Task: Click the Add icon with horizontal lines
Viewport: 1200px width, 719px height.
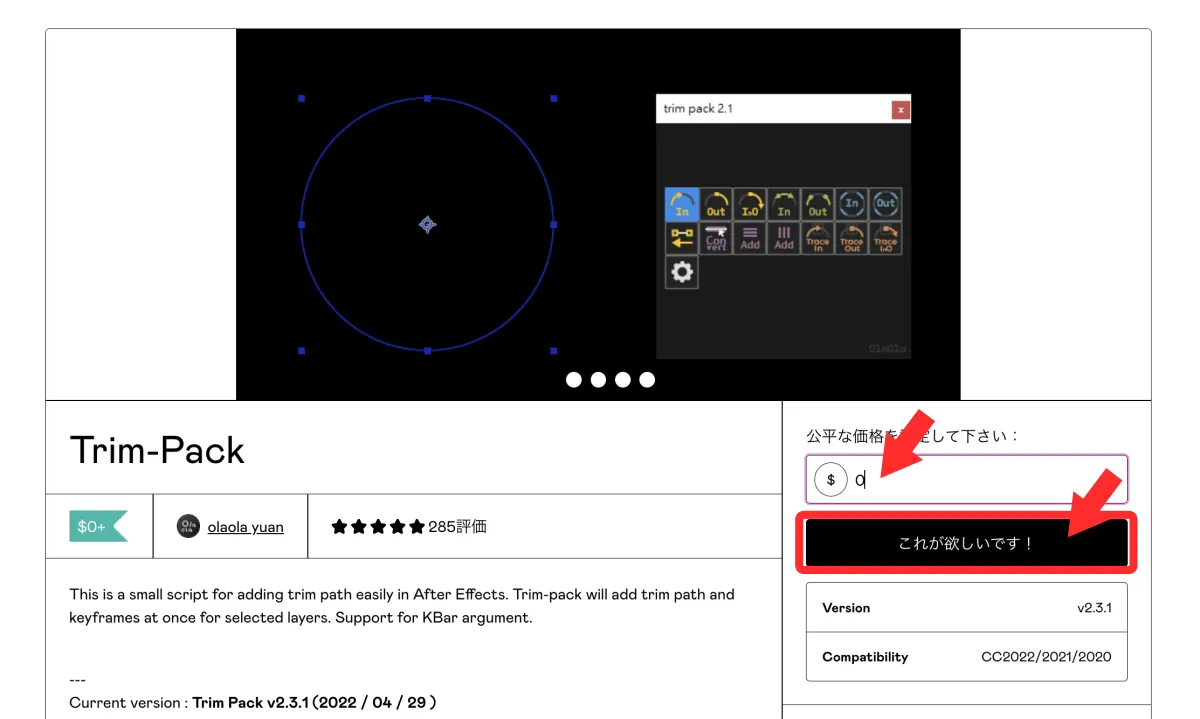Action: tap(750, 239)
